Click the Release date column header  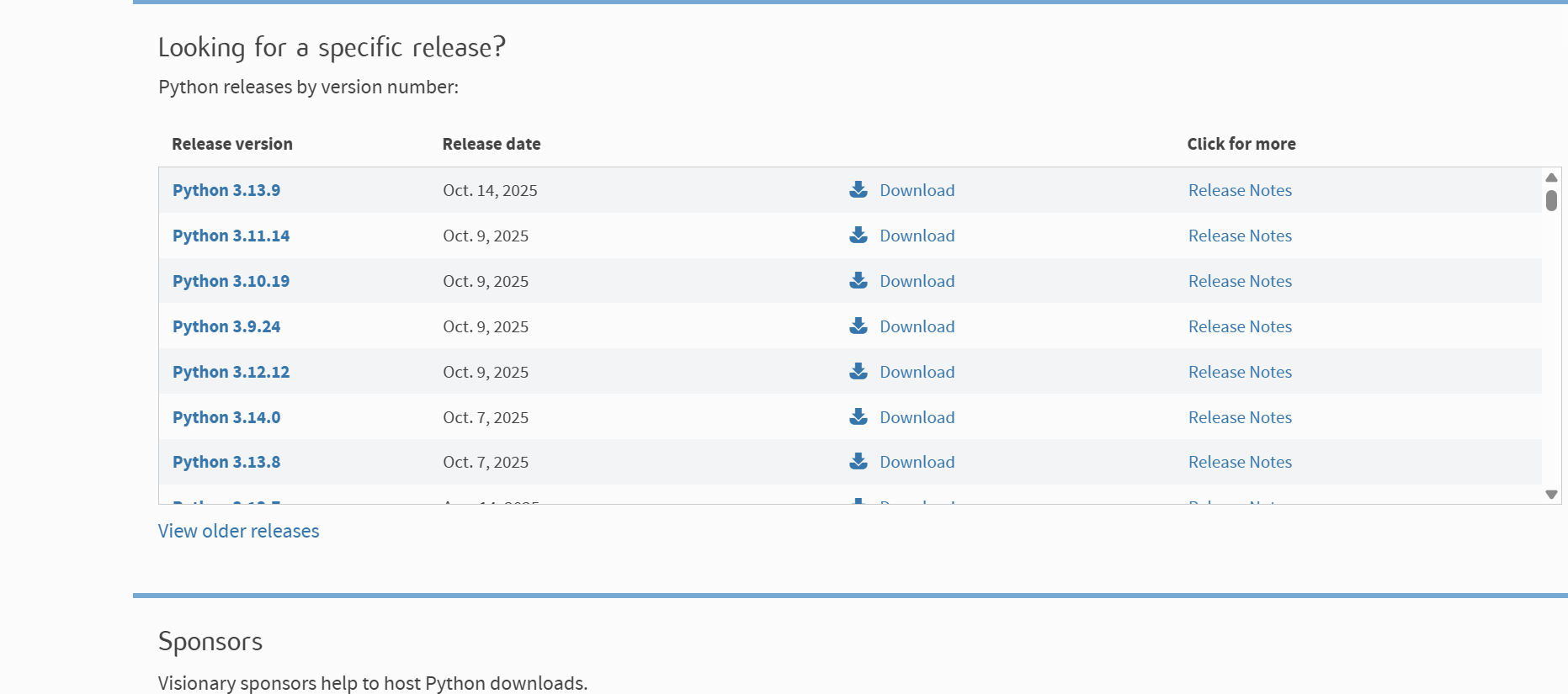(x=492, y=144)
